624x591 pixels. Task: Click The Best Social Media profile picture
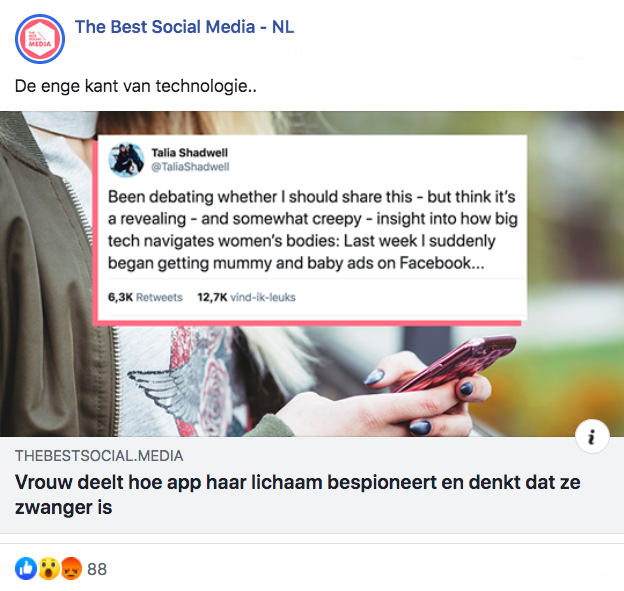40,35
